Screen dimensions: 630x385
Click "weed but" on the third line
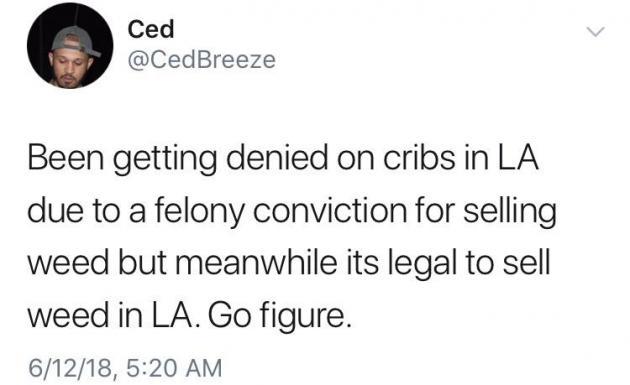(x=97, y=263)
